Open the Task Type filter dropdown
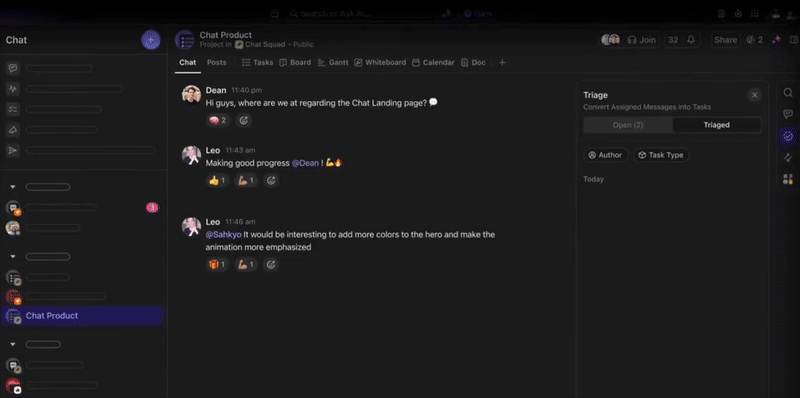 [661, 155]
